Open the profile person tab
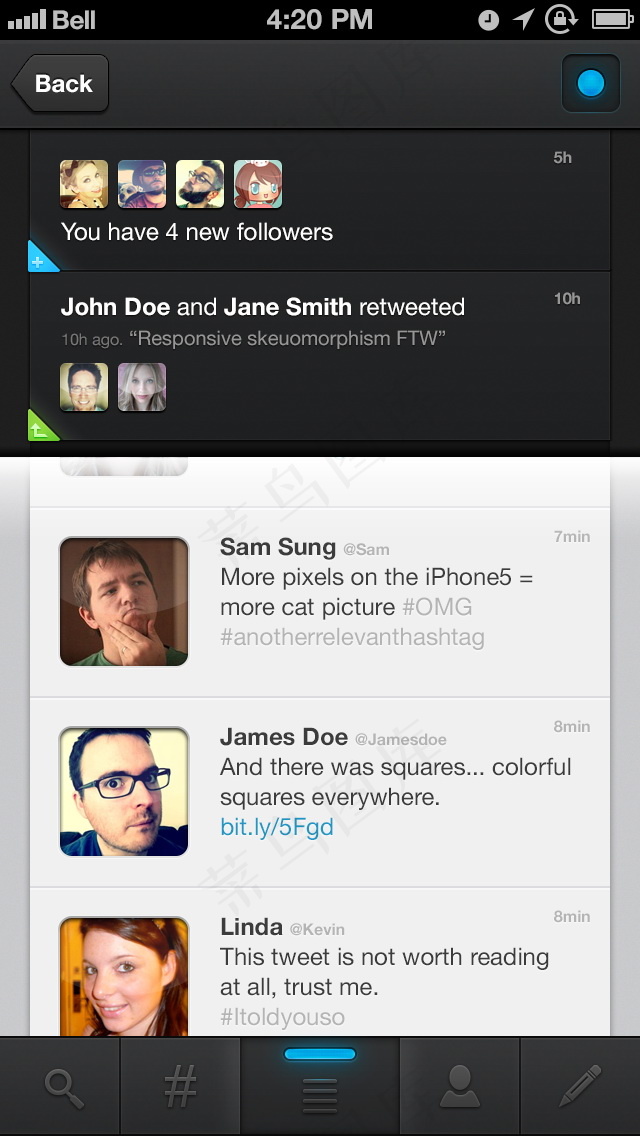 (x=460, y=1087)
